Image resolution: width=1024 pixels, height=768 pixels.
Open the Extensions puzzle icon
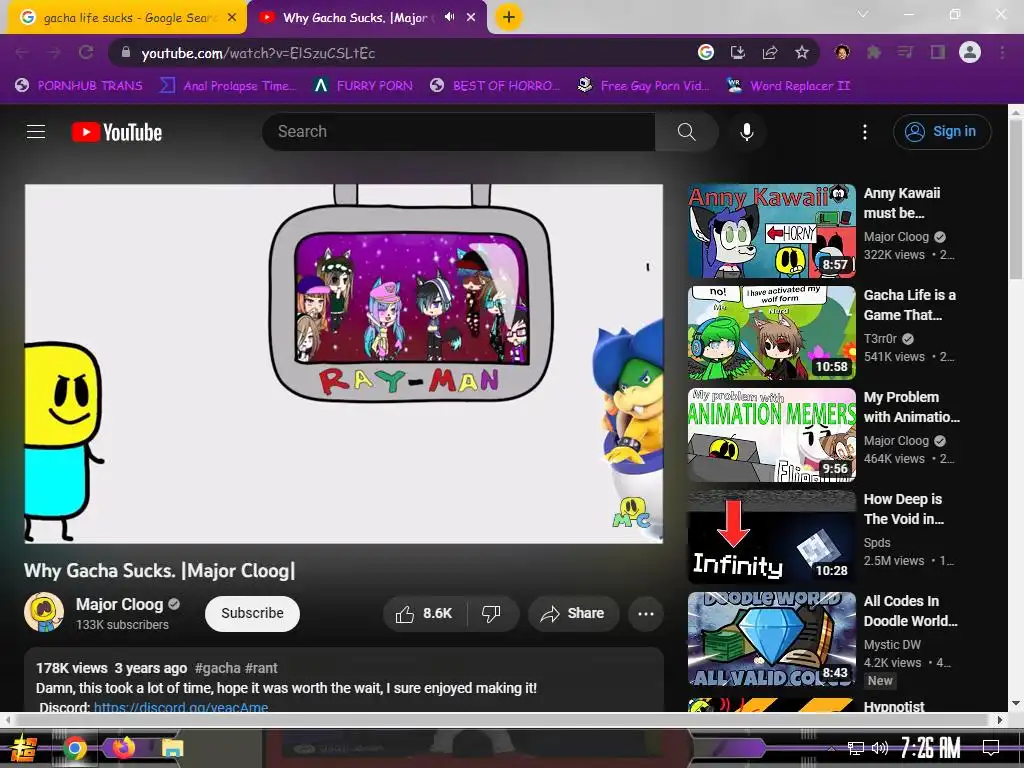874,52
